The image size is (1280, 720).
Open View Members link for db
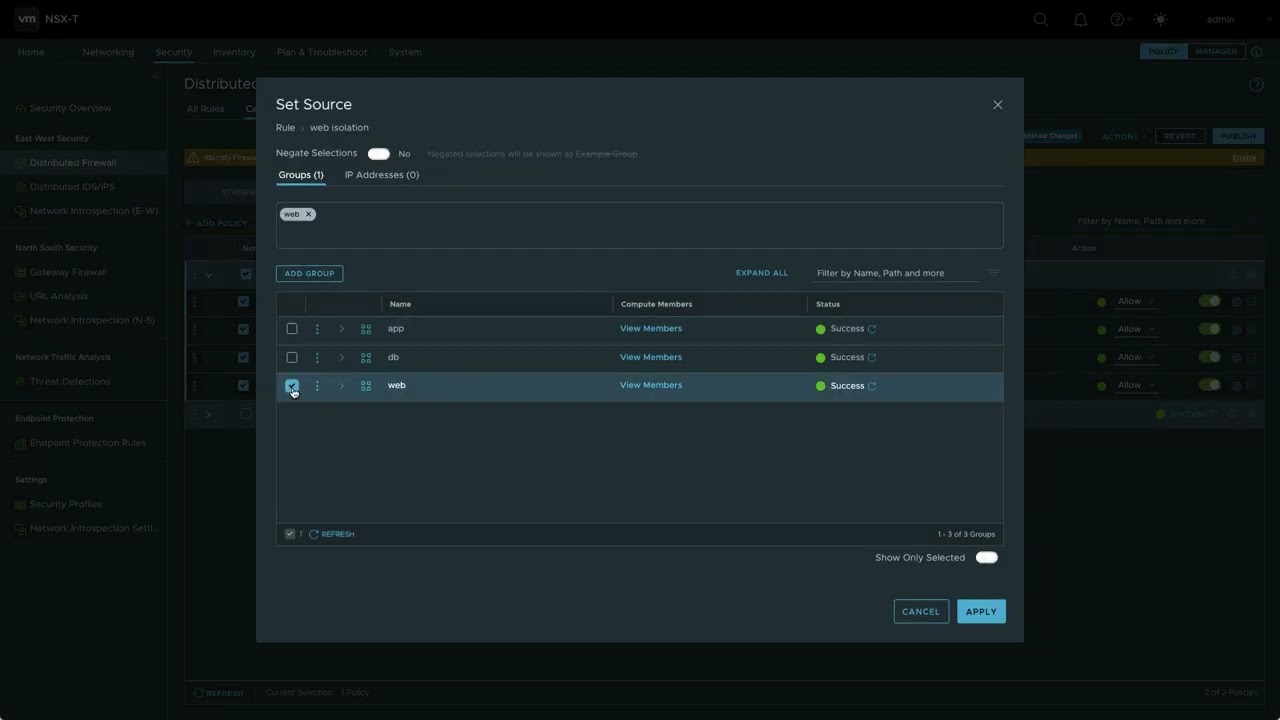(x=650, y=357)
